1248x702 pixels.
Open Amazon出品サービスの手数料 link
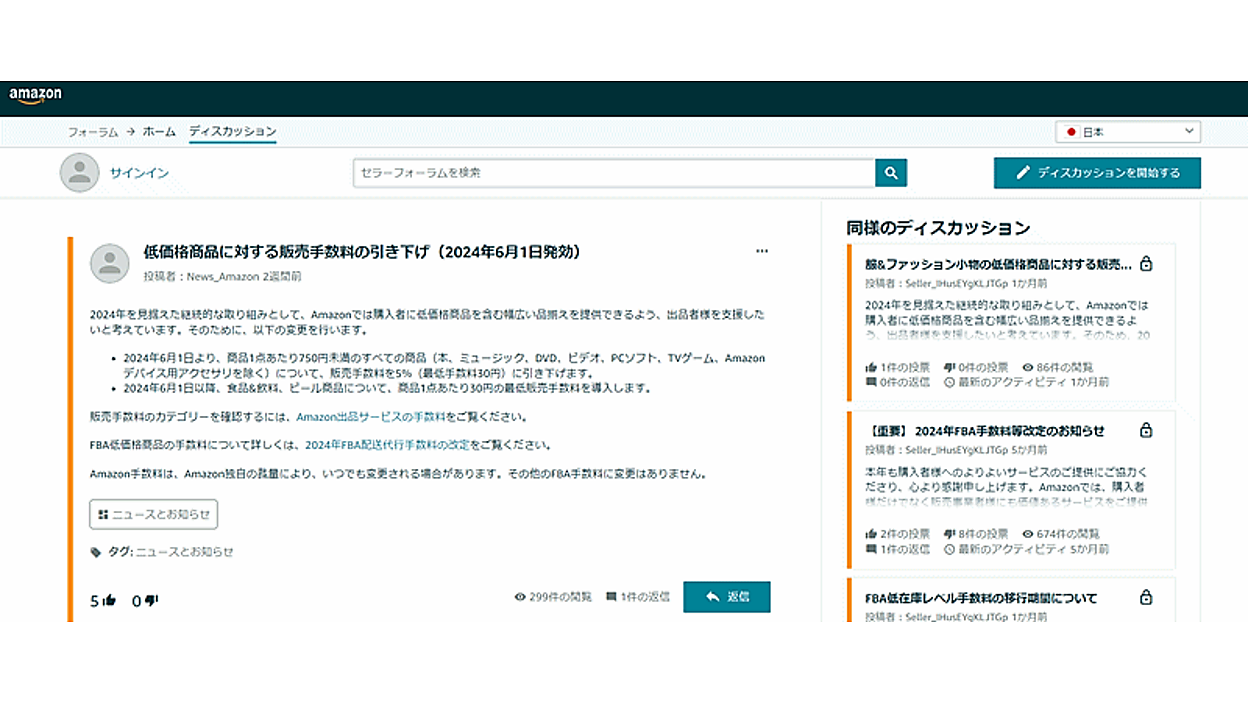(371, 417)
